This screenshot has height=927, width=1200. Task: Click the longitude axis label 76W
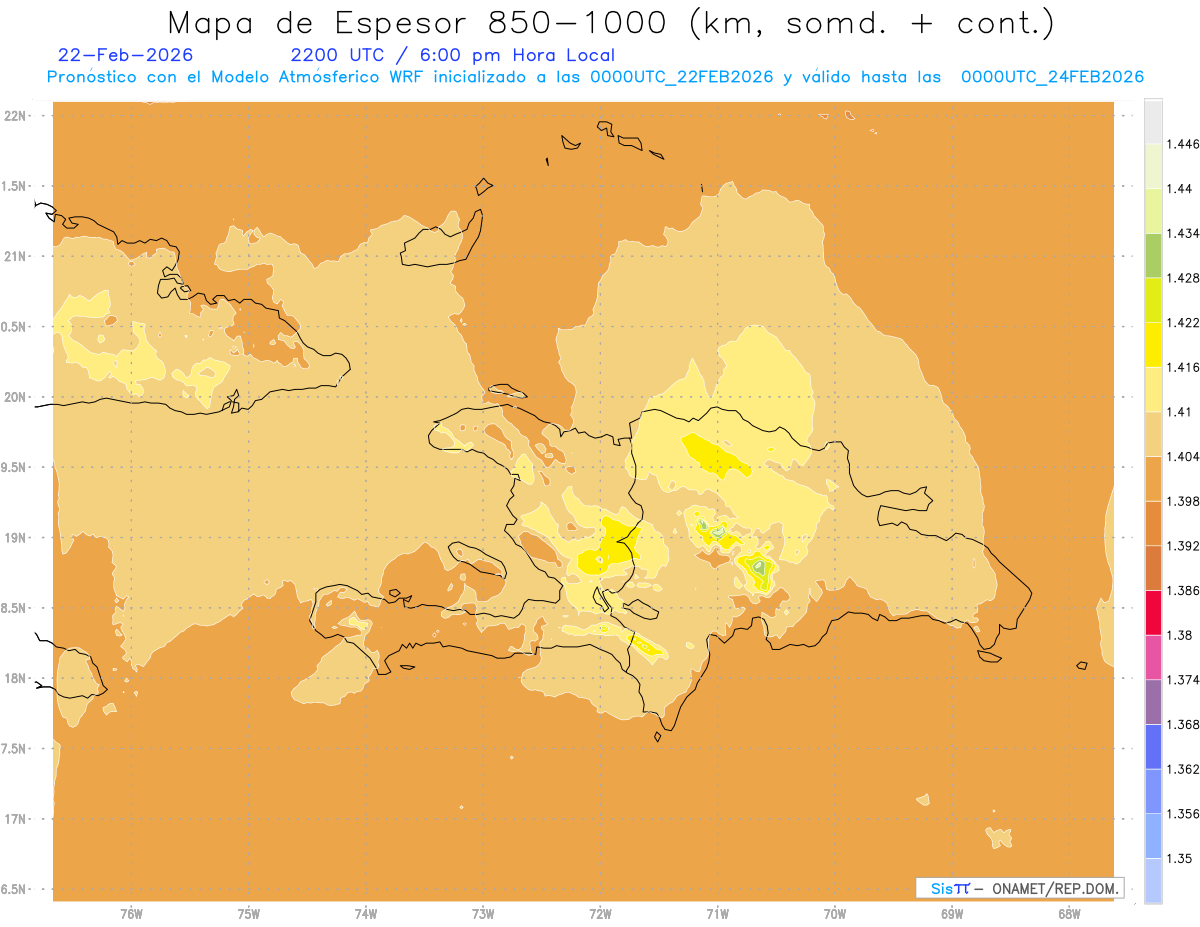[131, 913]
